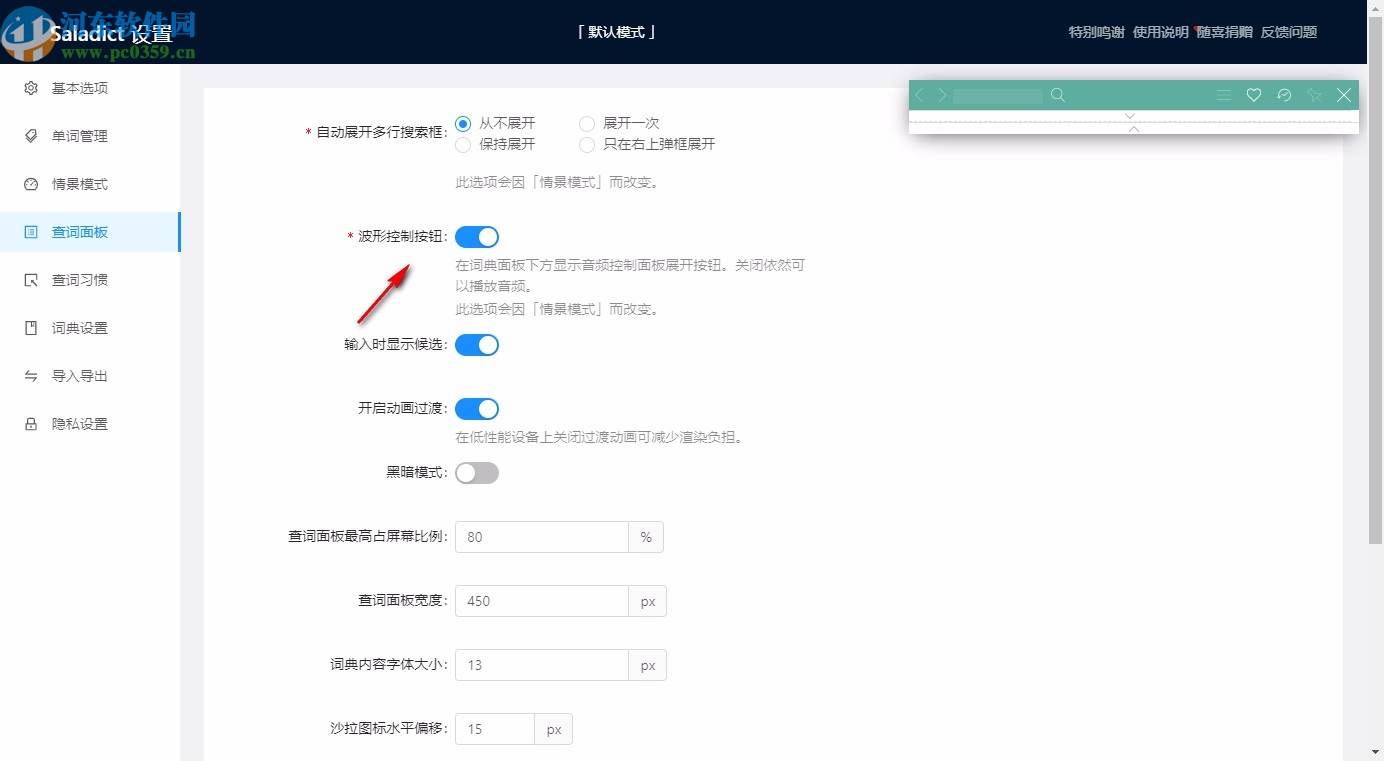
Task: Click the 查词面板宽度 input field
Action: pyautogui.click(x=540, y=600)
